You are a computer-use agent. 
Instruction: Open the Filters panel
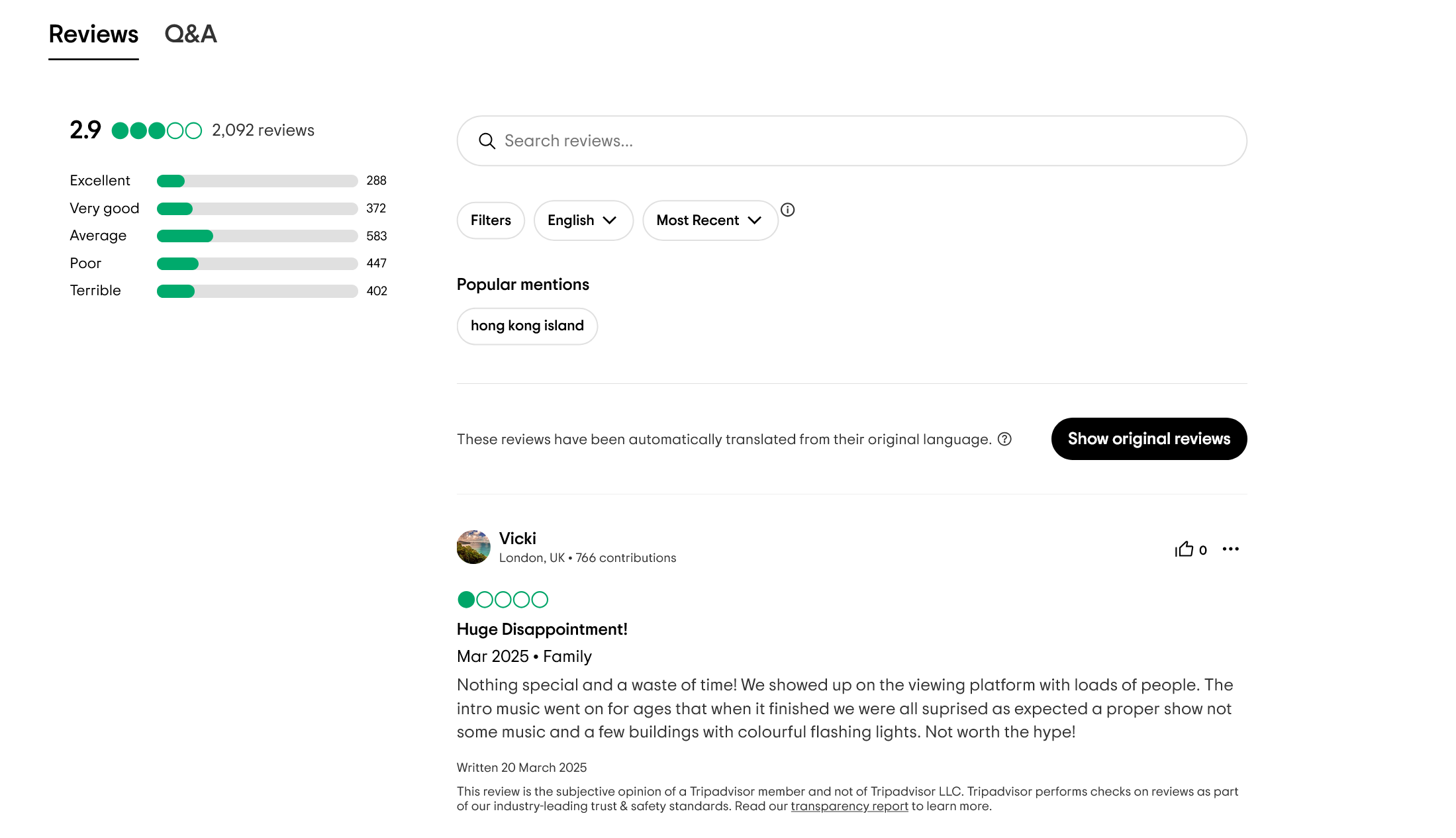click(491, 220)
